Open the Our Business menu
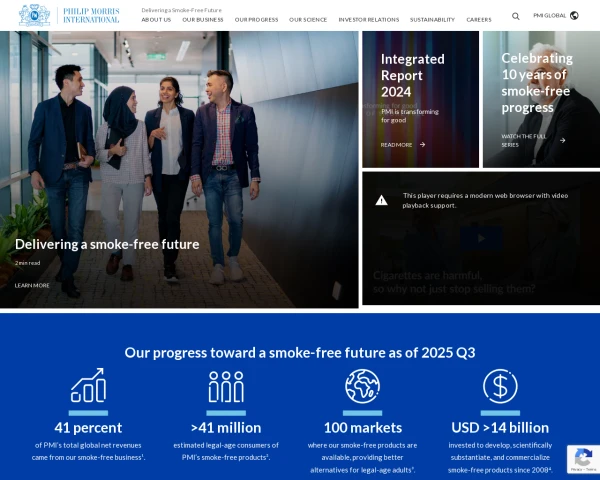The image size is (600, 480). [x=203, y=19]
